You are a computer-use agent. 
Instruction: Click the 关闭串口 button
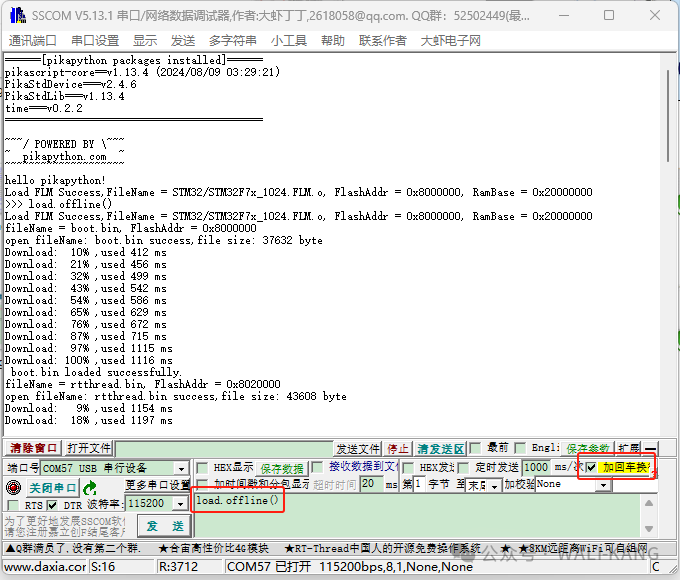click(53, 488)
